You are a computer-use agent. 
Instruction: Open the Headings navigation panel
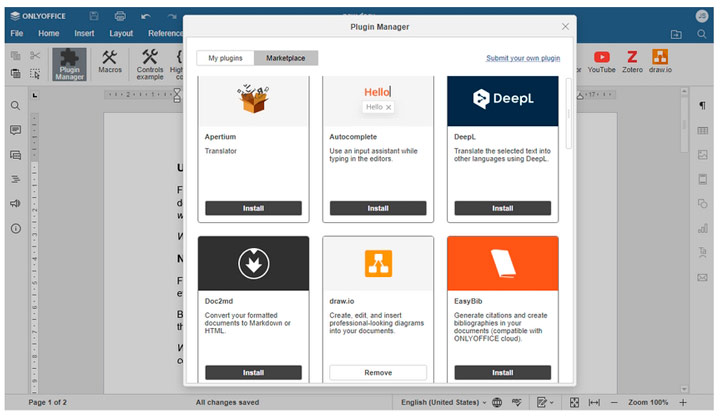click(15, 179)
